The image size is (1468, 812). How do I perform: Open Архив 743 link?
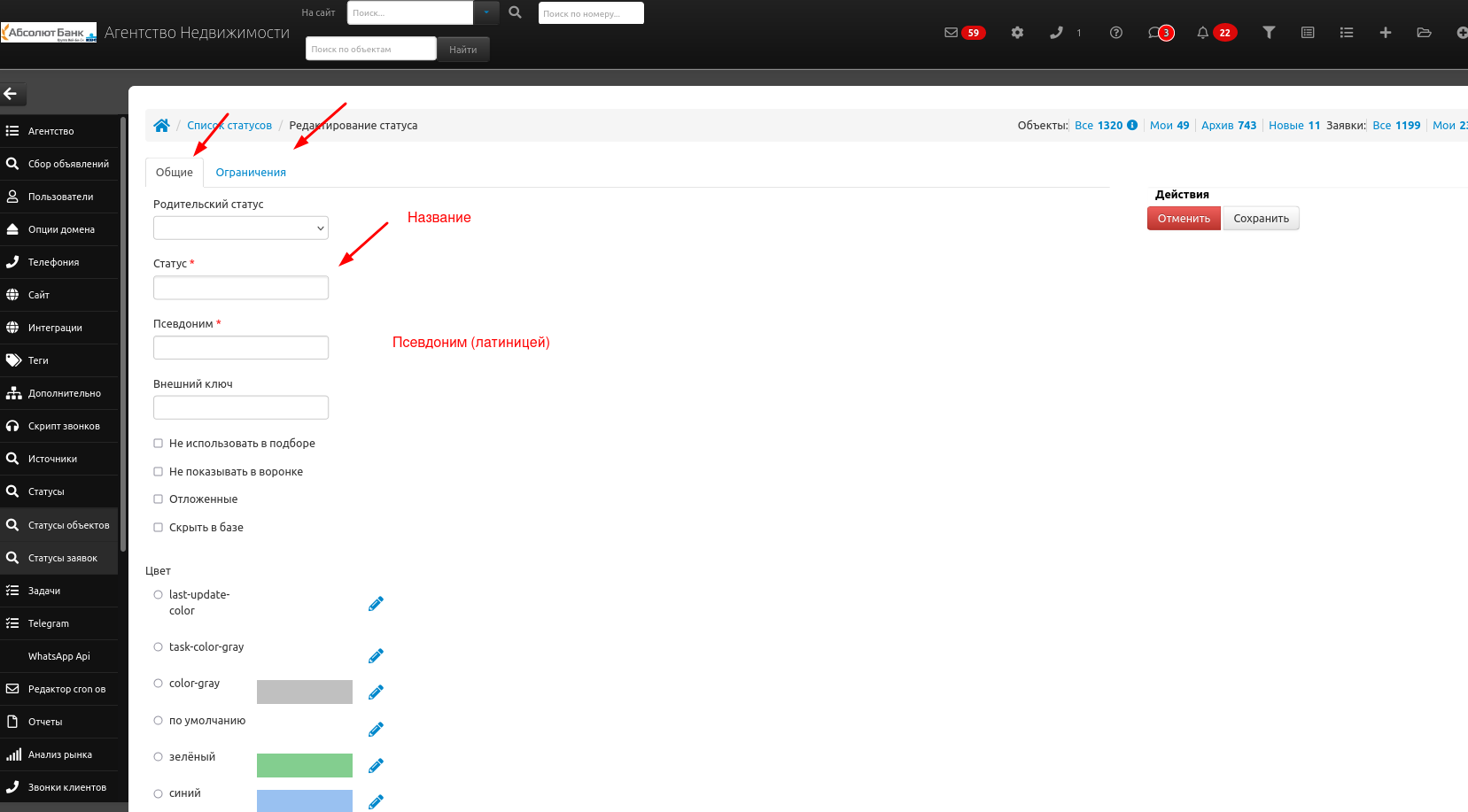click(1229, 126)
